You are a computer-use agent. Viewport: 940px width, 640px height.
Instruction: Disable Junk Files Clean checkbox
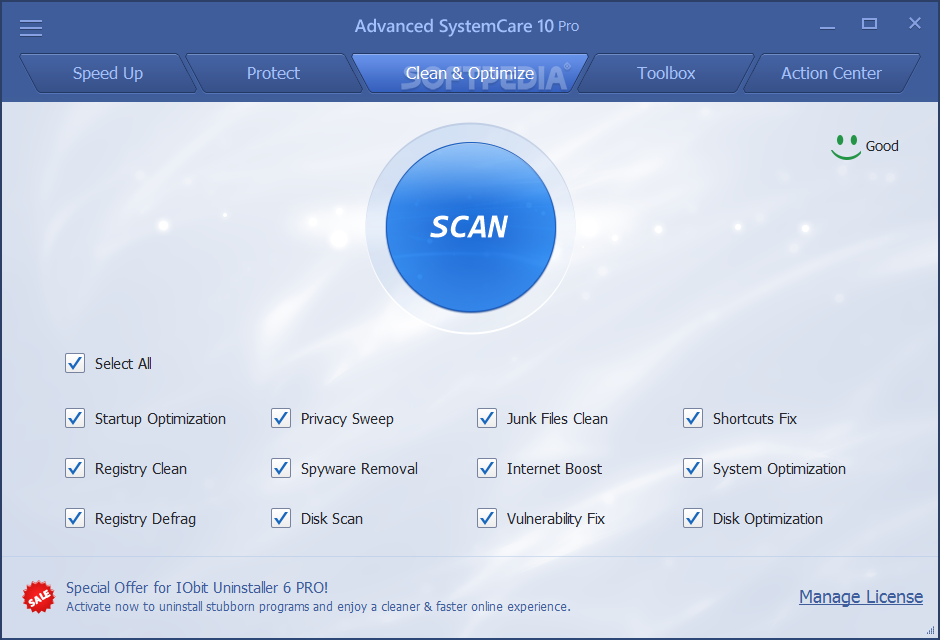pos(487,418)
